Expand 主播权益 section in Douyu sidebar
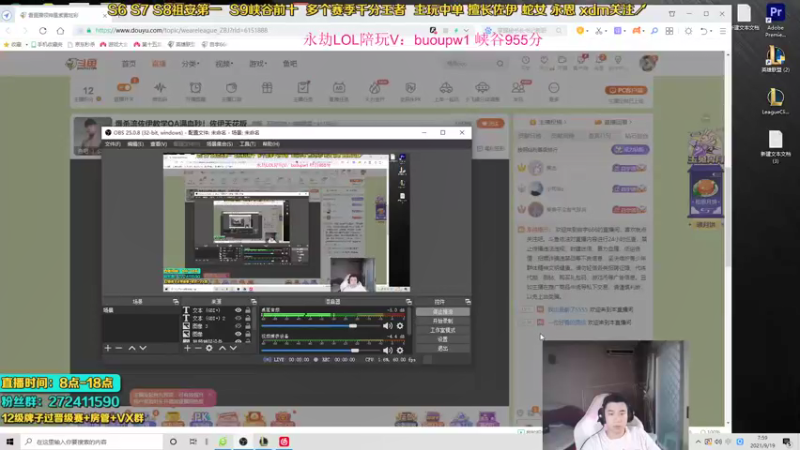This screenshot has height=450, width=800. point(548,122)
